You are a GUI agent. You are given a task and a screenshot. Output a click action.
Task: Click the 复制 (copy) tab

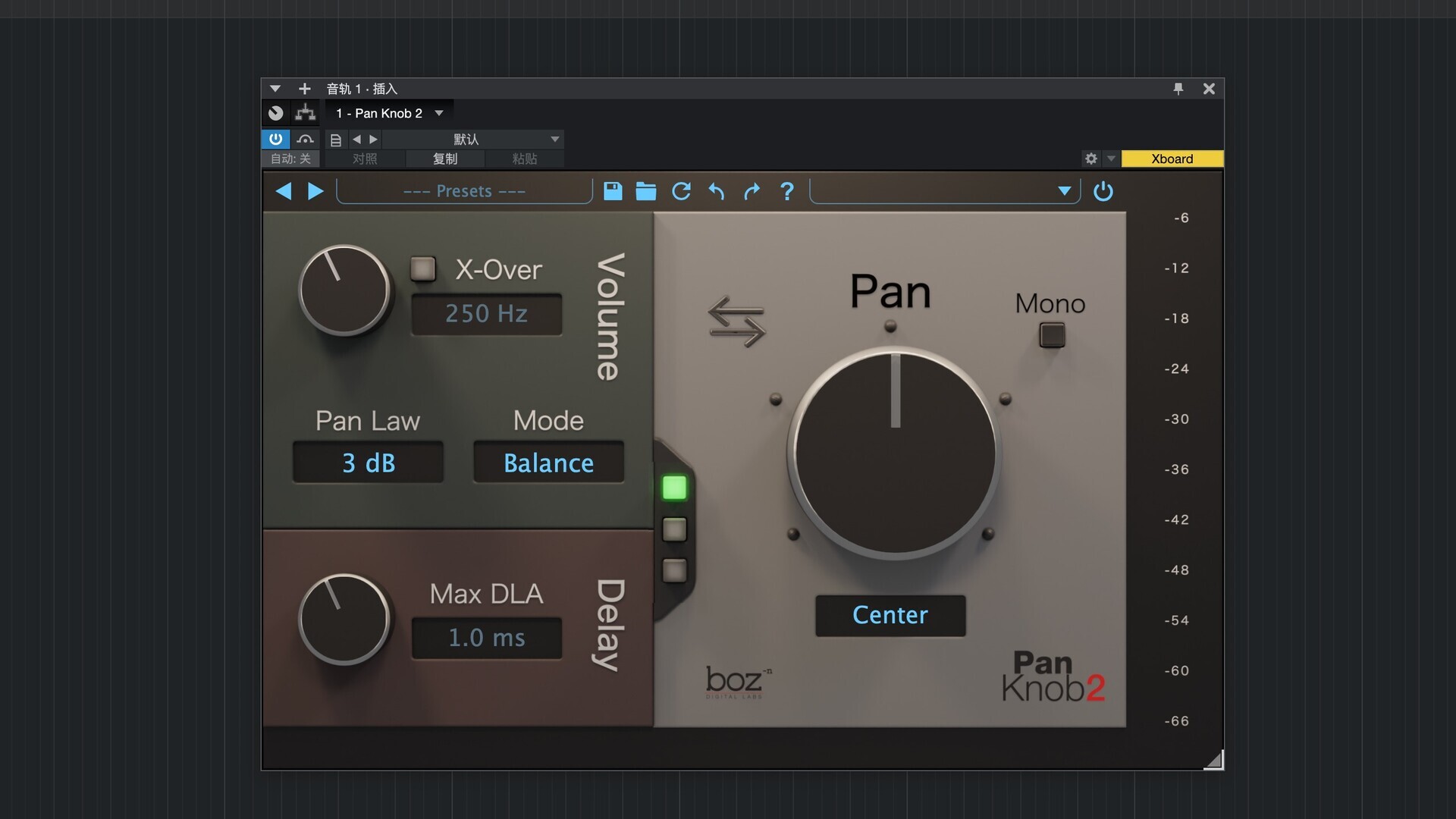[x=445, y=158]
